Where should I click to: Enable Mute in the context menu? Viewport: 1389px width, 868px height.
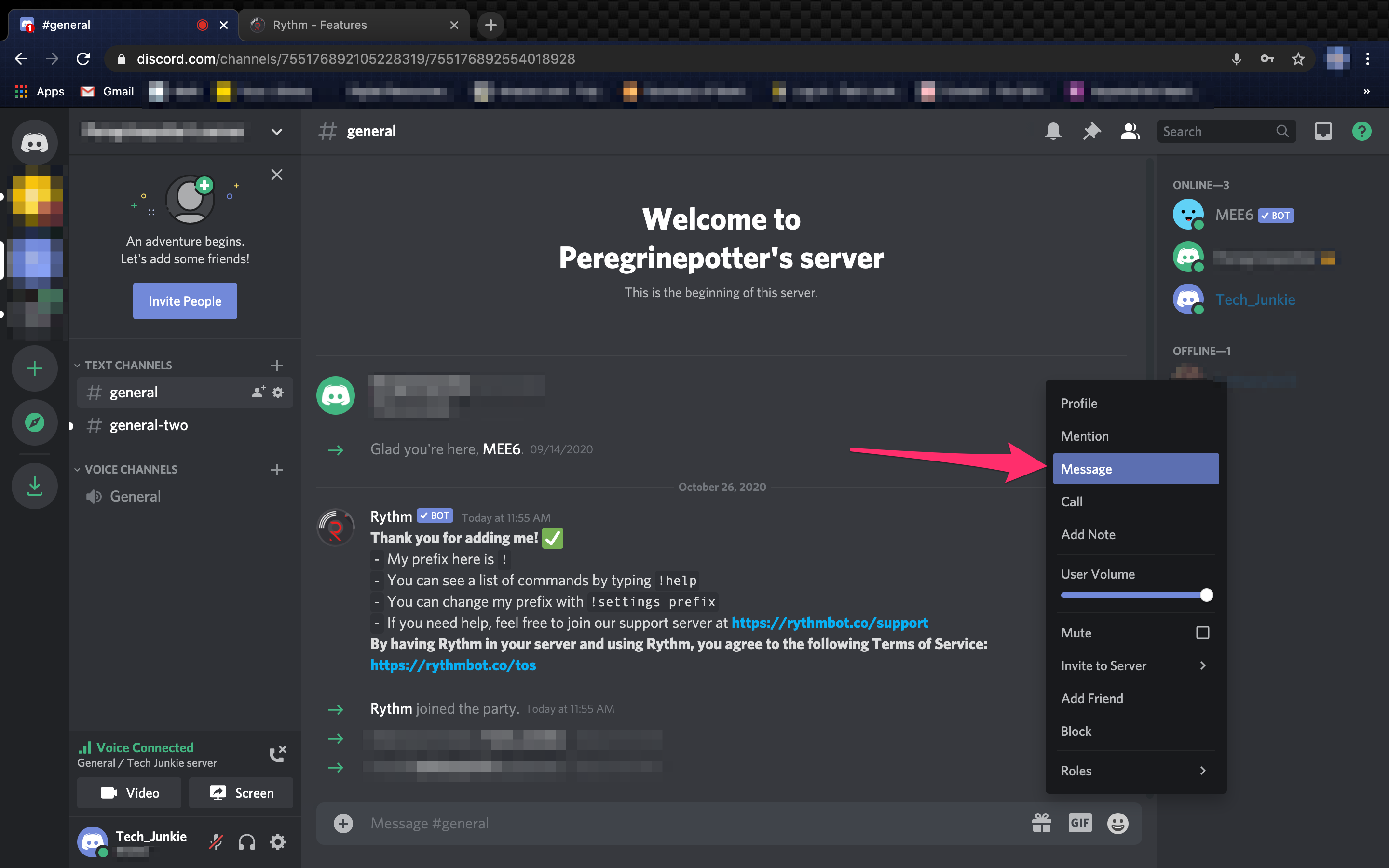click(1204, 632)
